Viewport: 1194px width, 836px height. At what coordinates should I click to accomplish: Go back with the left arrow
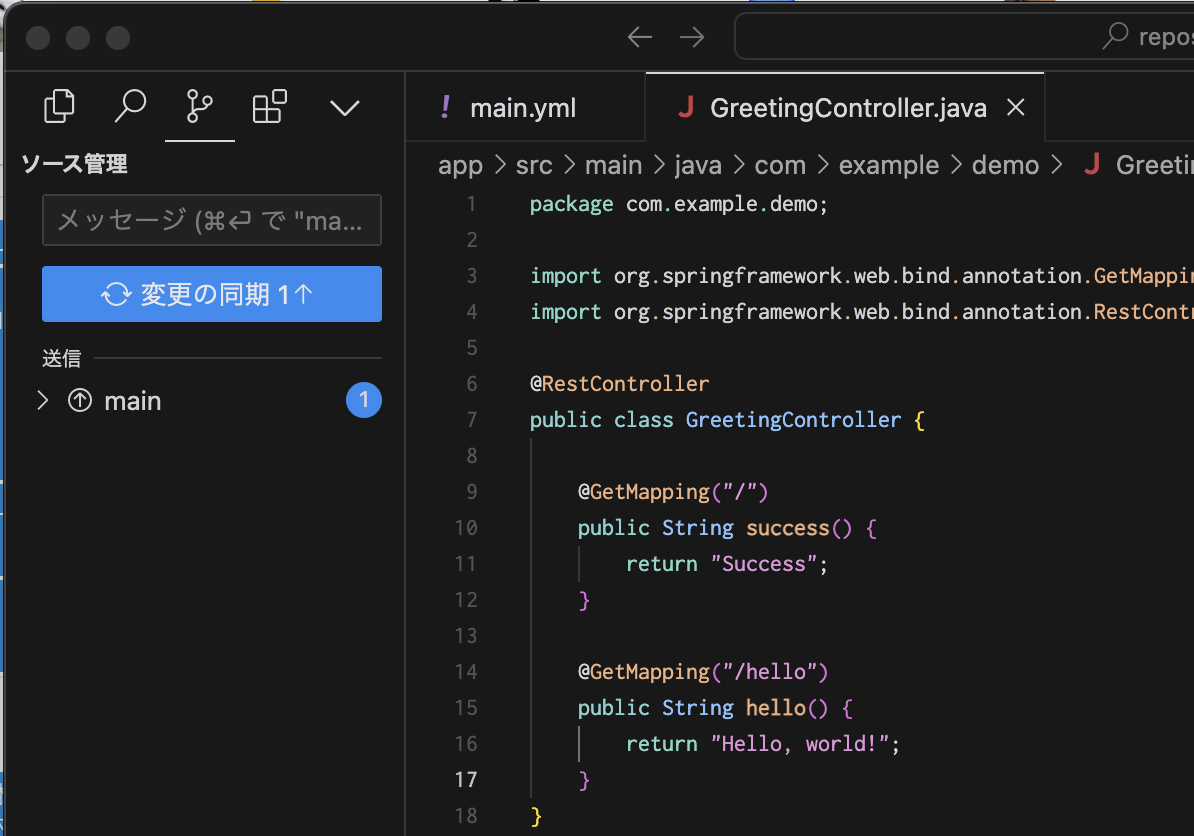click(x=640, y=37)
